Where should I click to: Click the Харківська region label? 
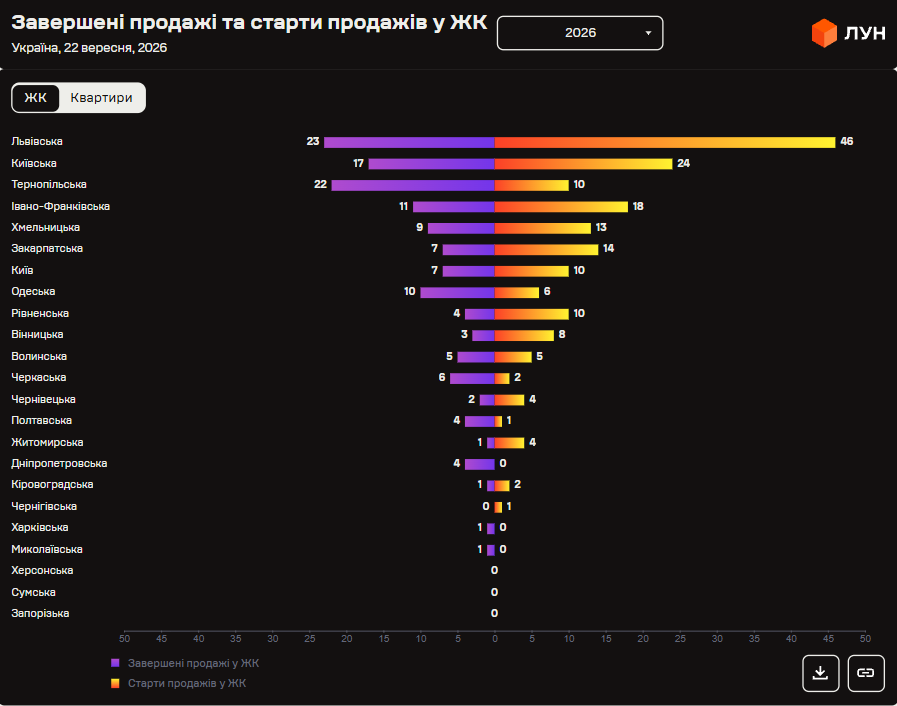(x=39, y=527)
